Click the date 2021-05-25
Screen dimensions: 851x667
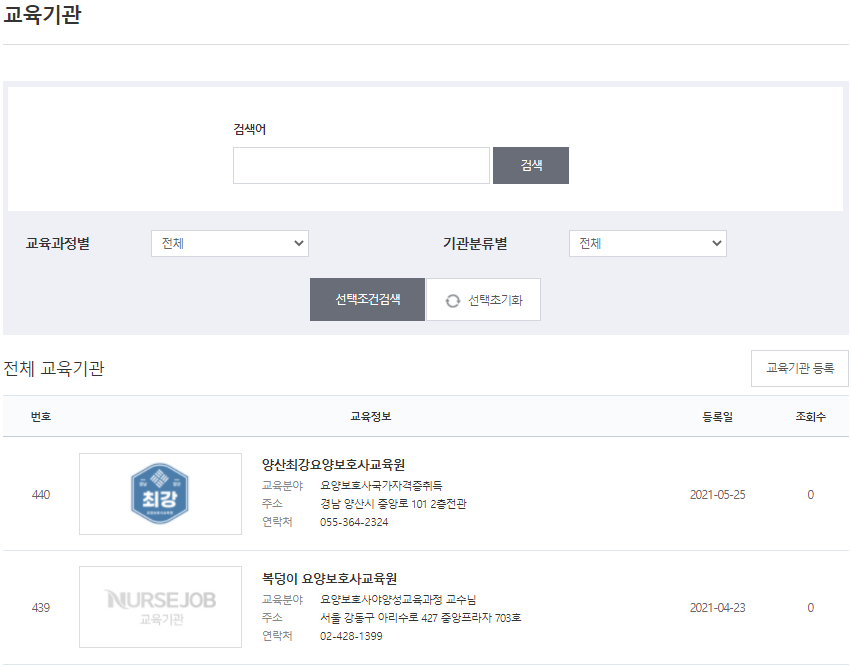point(717,495)
